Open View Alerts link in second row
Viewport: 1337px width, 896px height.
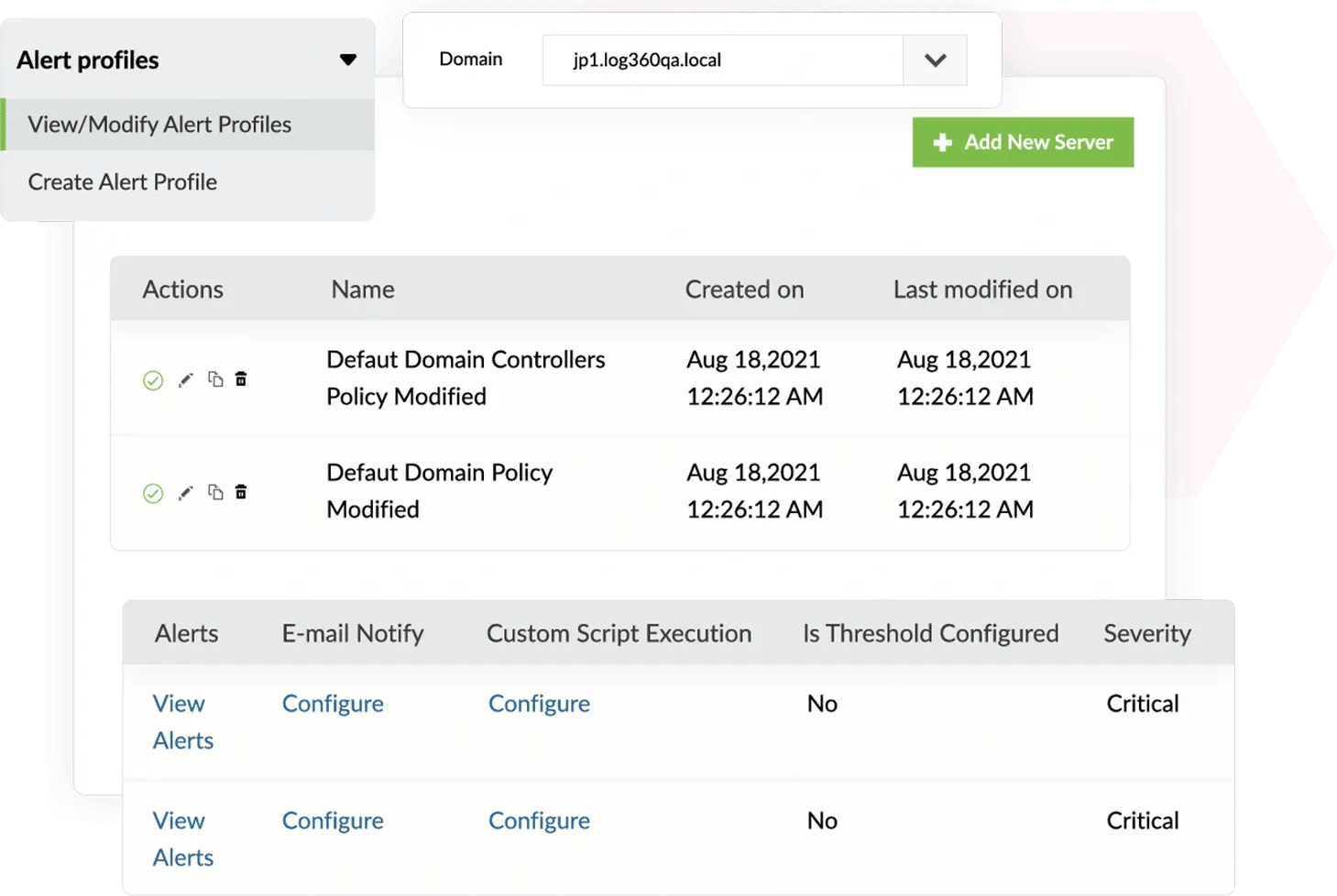181,839
